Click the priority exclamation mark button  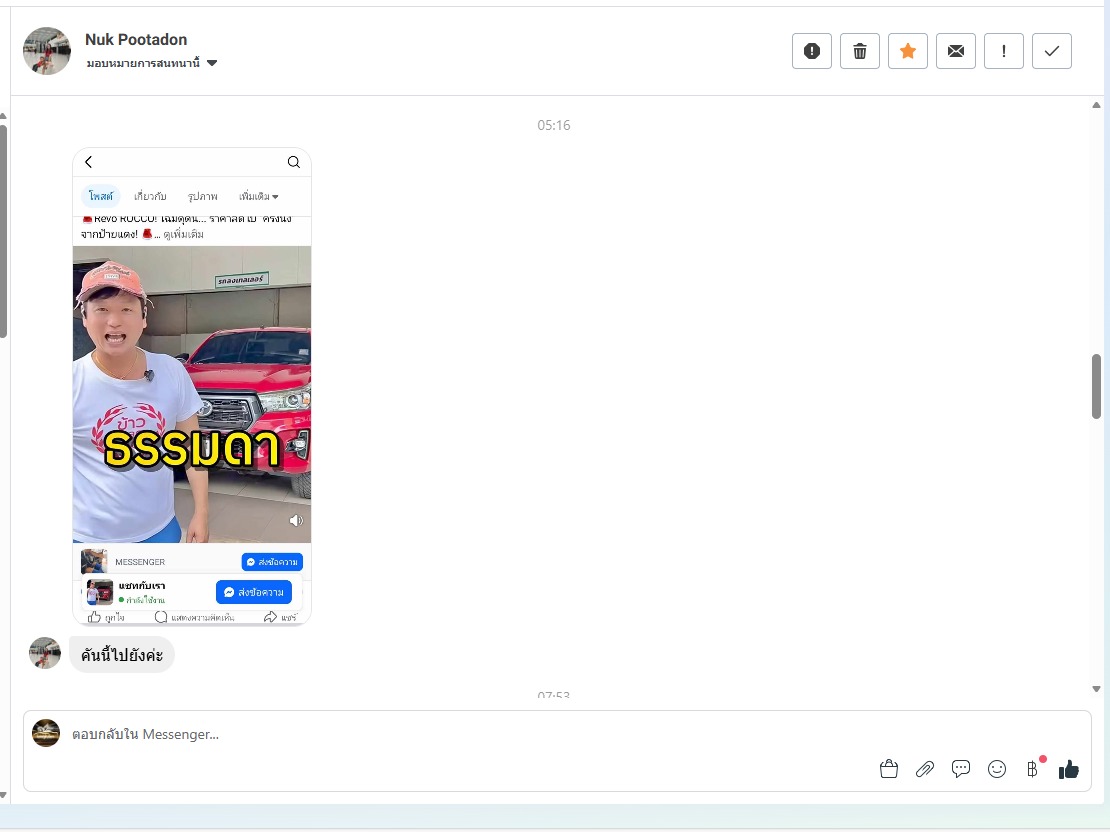coord(1004,51)
